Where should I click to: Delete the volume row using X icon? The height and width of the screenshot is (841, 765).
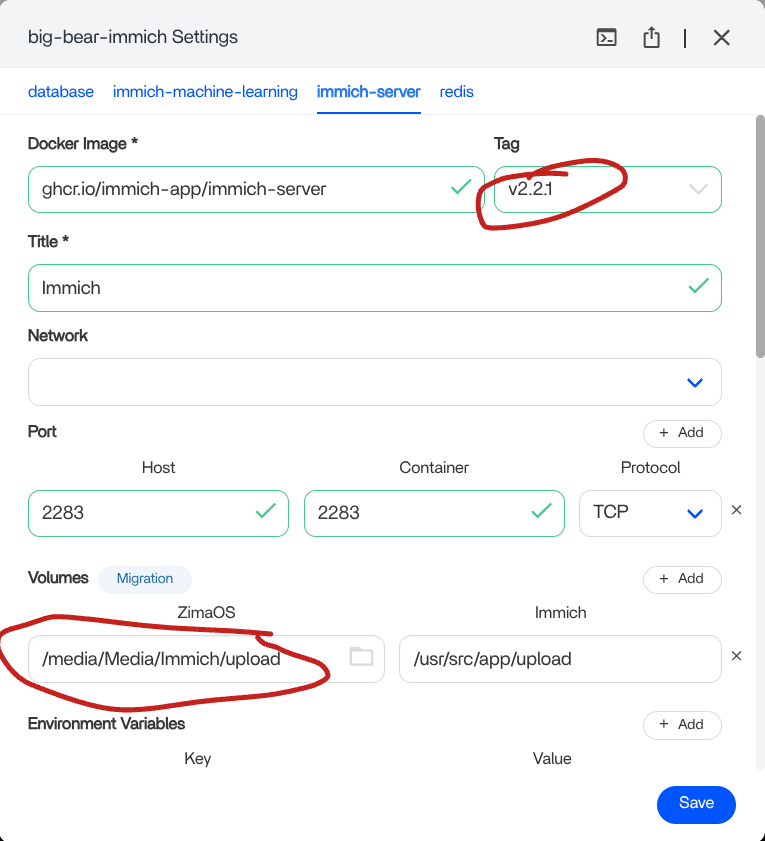pyautogui.click(x=737, y=657)
